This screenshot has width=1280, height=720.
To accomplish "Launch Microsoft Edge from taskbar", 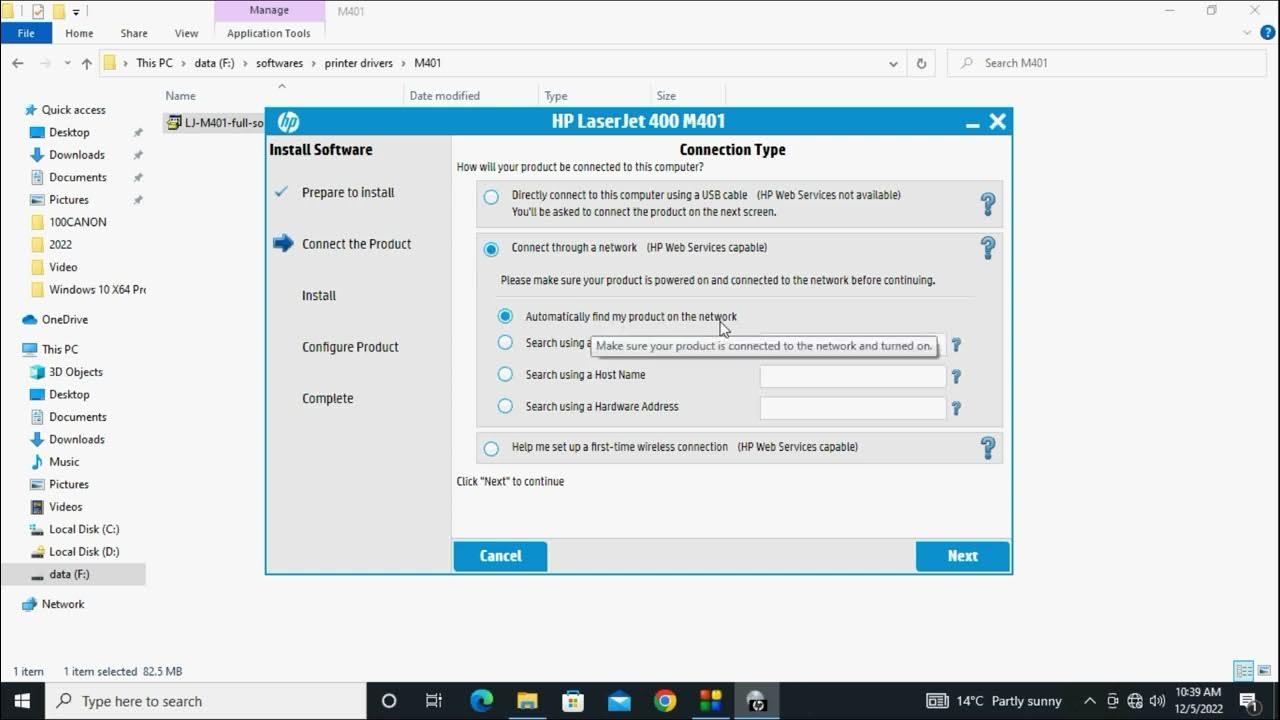I will click(x=482, y=701).
